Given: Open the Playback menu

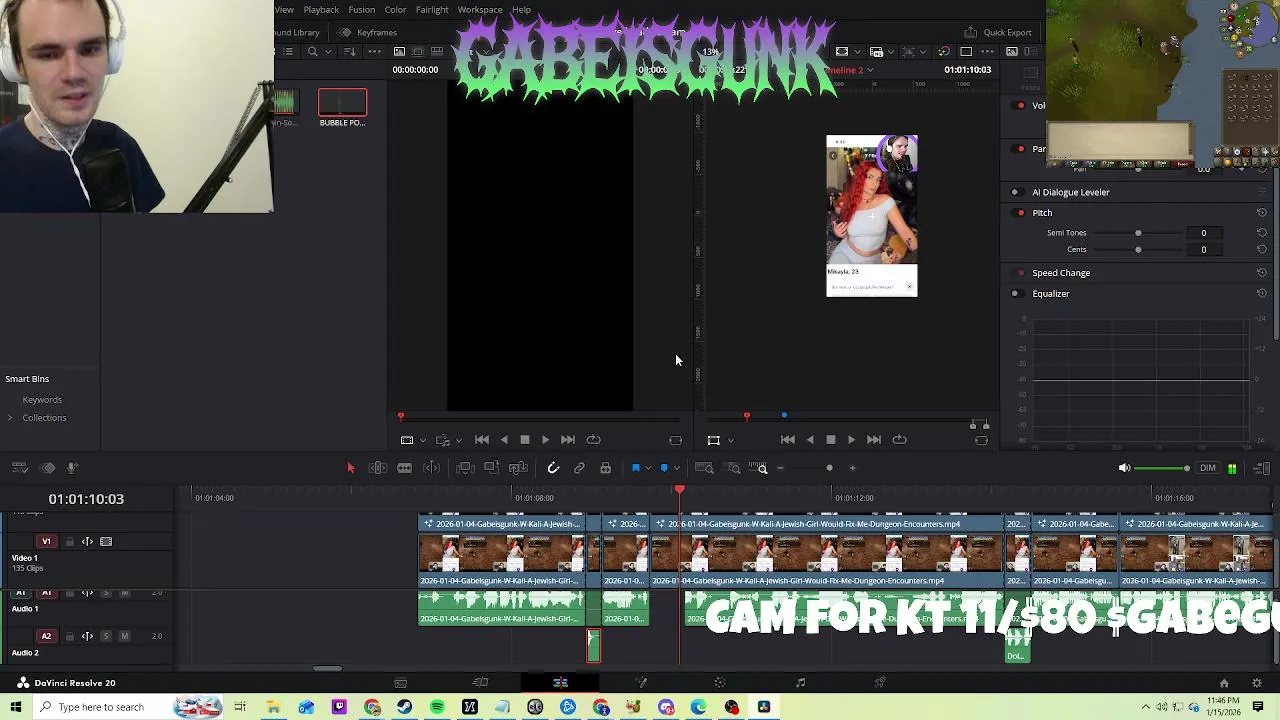Looking at the screenshot, I should [321, 10].
